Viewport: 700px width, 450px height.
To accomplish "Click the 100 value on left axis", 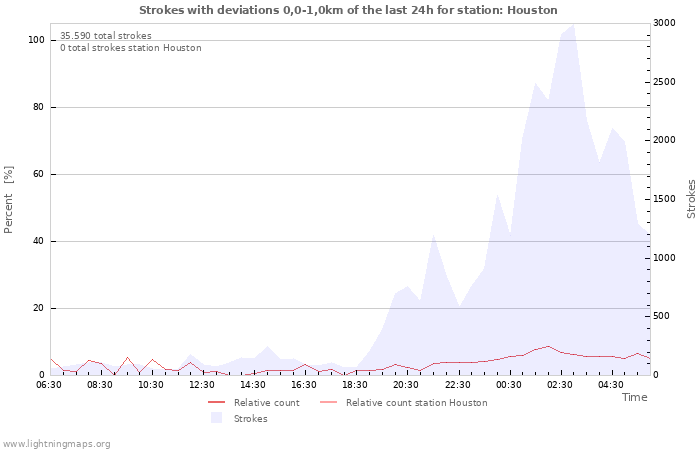I will (36, 40).
